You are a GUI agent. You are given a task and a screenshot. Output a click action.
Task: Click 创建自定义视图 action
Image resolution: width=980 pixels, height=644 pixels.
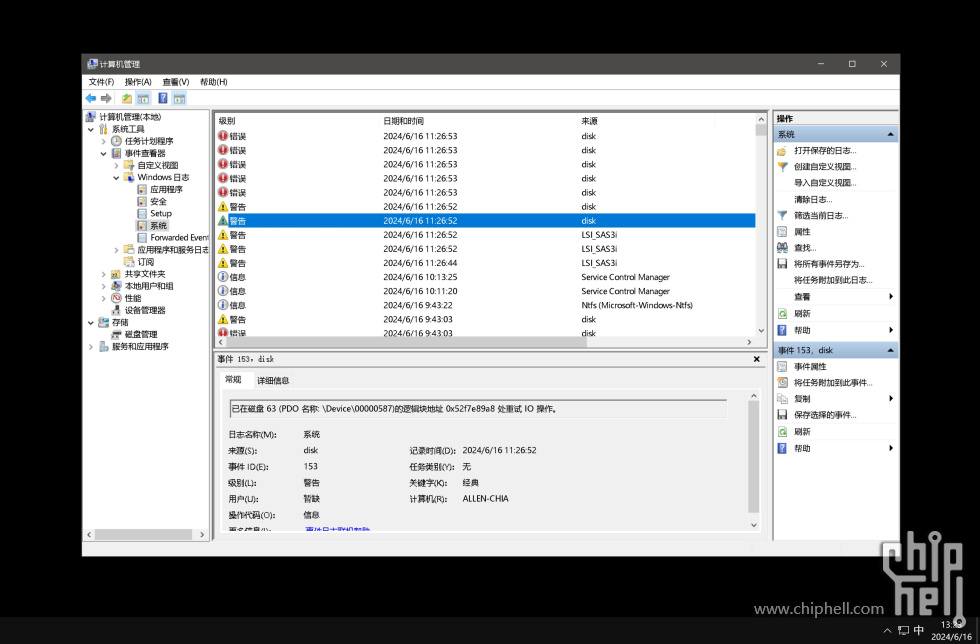tap(825, 167)
